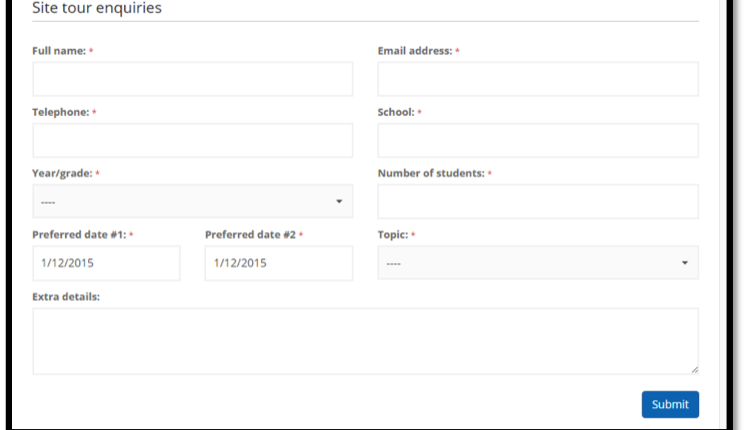Click the Preferred date #1 date box
The image size is (747, 430).
coord(106,264)
